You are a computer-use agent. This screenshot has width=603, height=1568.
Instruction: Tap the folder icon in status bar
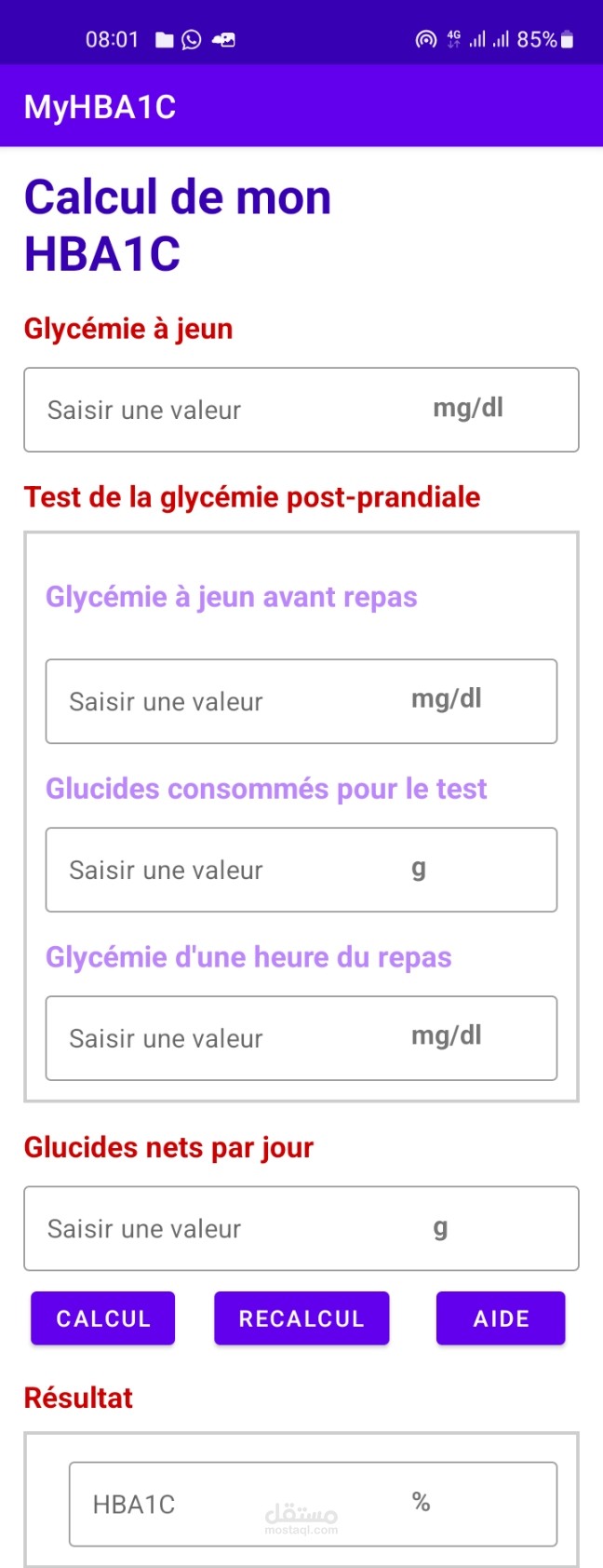click(165, 39)
